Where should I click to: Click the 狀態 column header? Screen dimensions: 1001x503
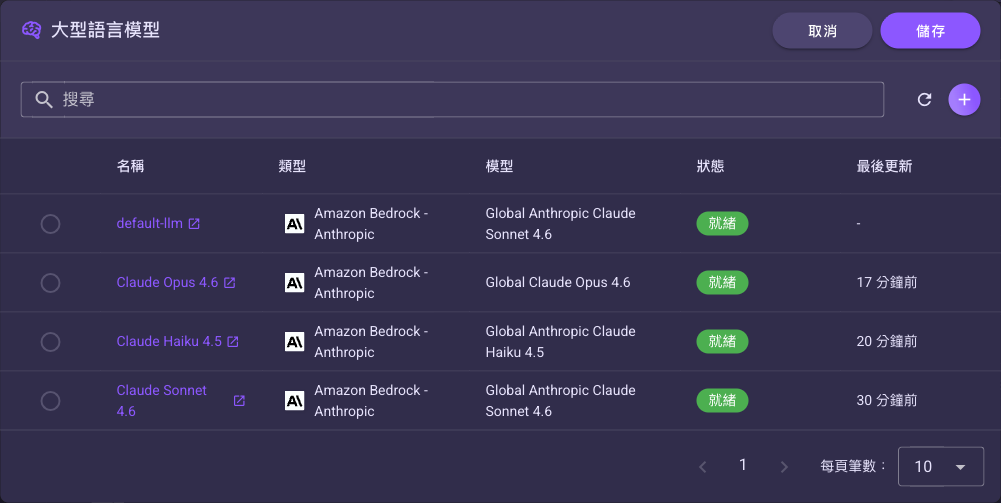pyautogui.click(x=710, y=167)
